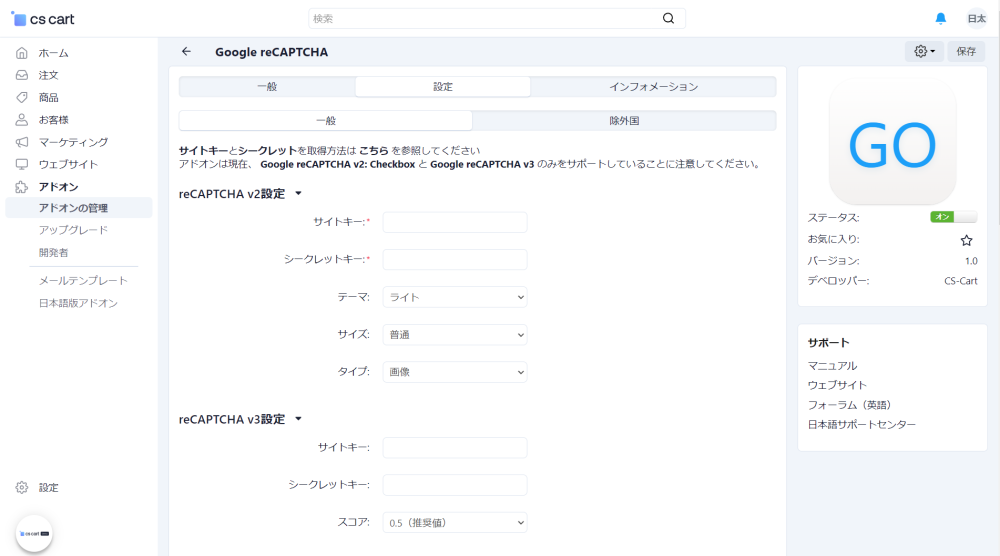Screen dimensions: 1000x556
Task: Open the 日本 user menu
Action: tap(976, 18)
